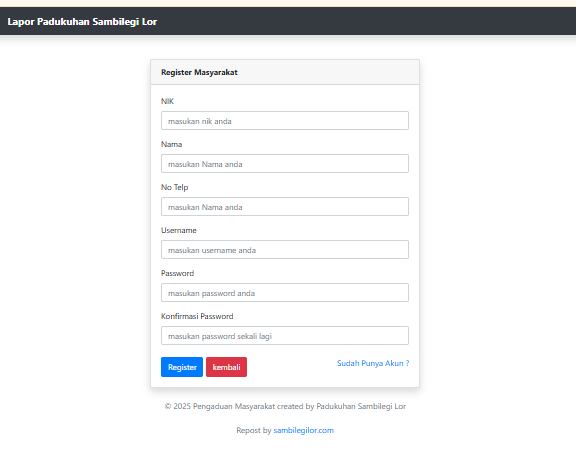The image size is (576, 452).
Task: Click the red kembali button
Action: [226, 367]
